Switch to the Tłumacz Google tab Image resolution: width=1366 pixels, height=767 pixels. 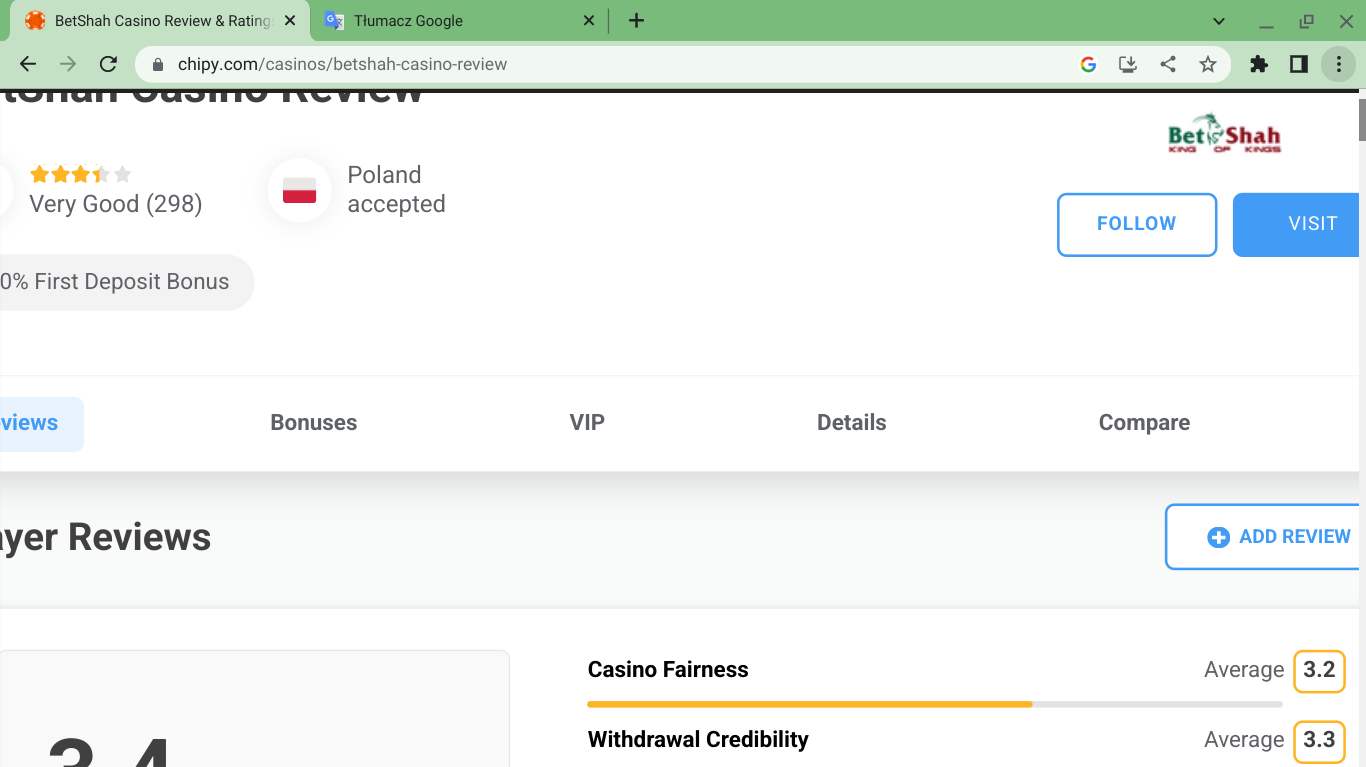click(450, 21)
